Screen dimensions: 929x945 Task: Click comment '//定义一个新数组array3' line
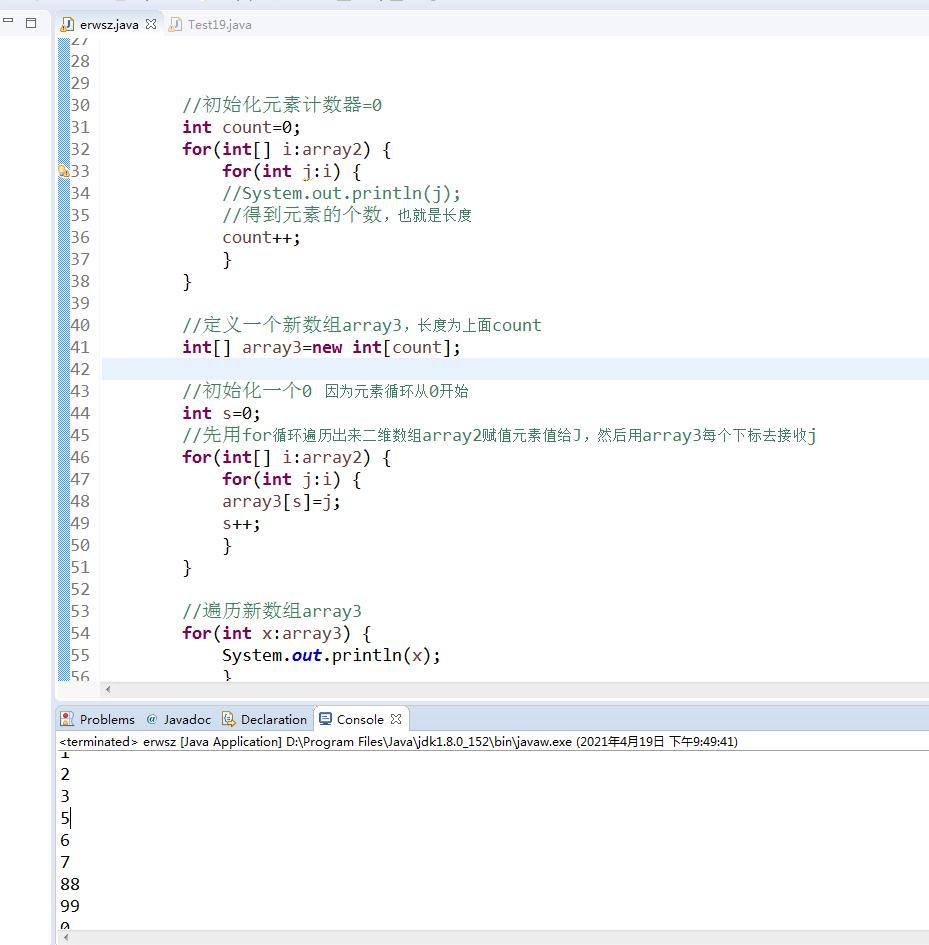(362, 325)
